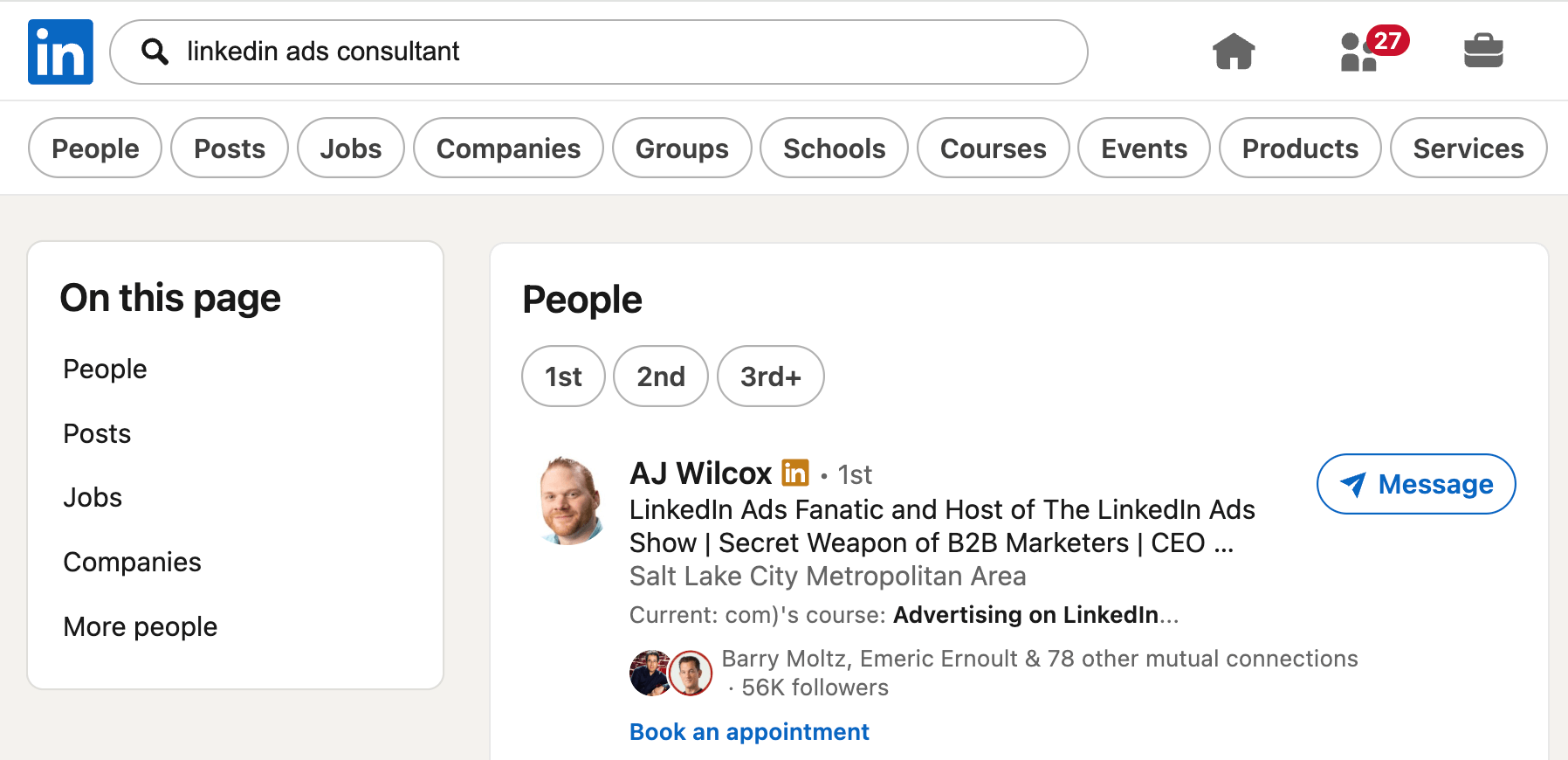Jump to People in On this page
1568x760 pixels.
pyautogui.click(x=105, y=369)
